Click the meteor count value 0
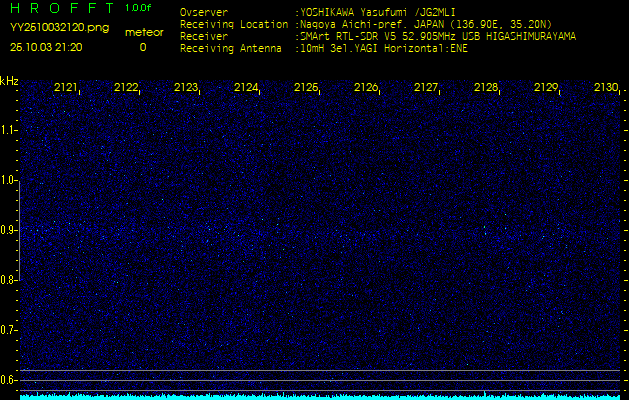 click(x=142, y=47)
